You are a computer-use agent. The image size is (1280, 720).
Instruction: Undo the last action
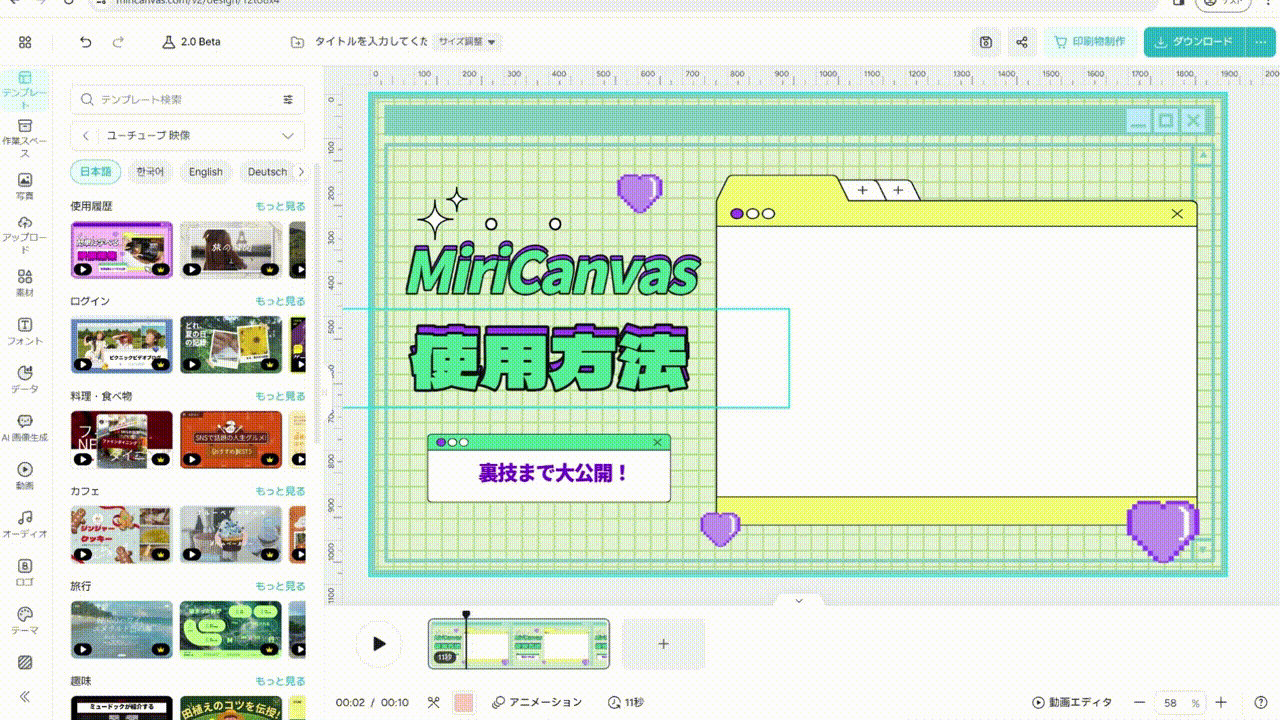click(85, 42)
